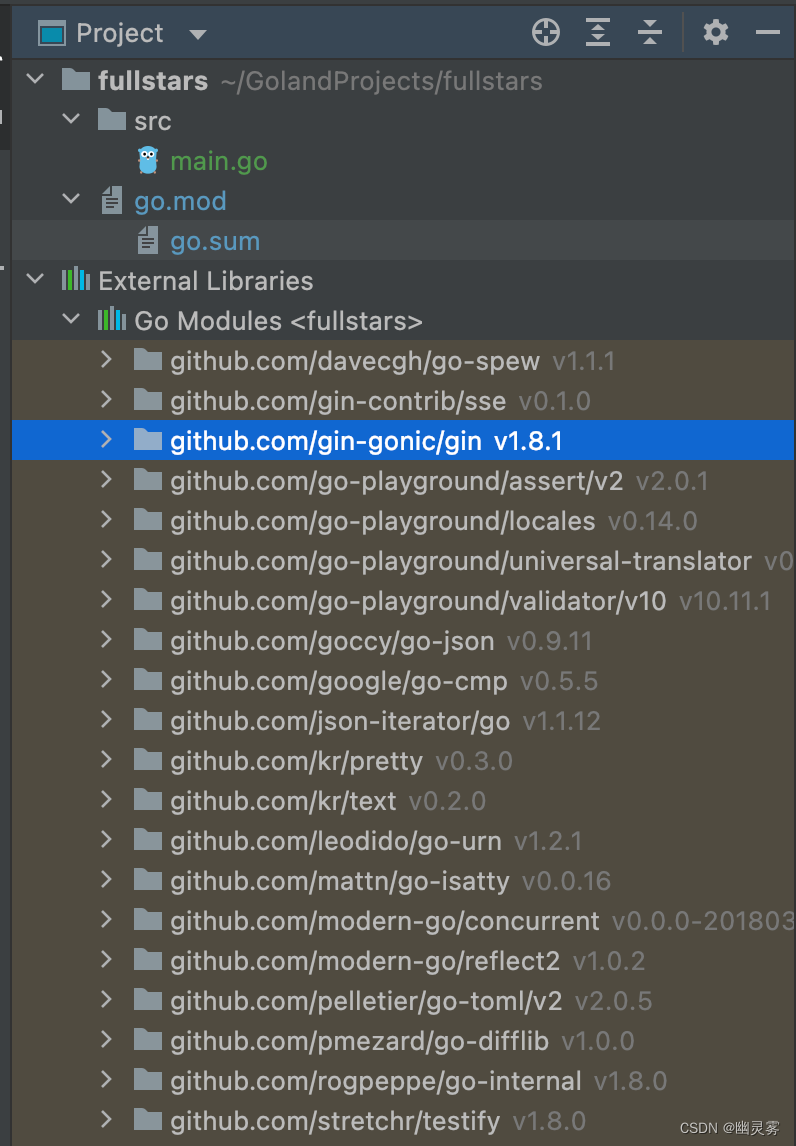
Task: Collapse the src folder
Action: tap(71, 119)
